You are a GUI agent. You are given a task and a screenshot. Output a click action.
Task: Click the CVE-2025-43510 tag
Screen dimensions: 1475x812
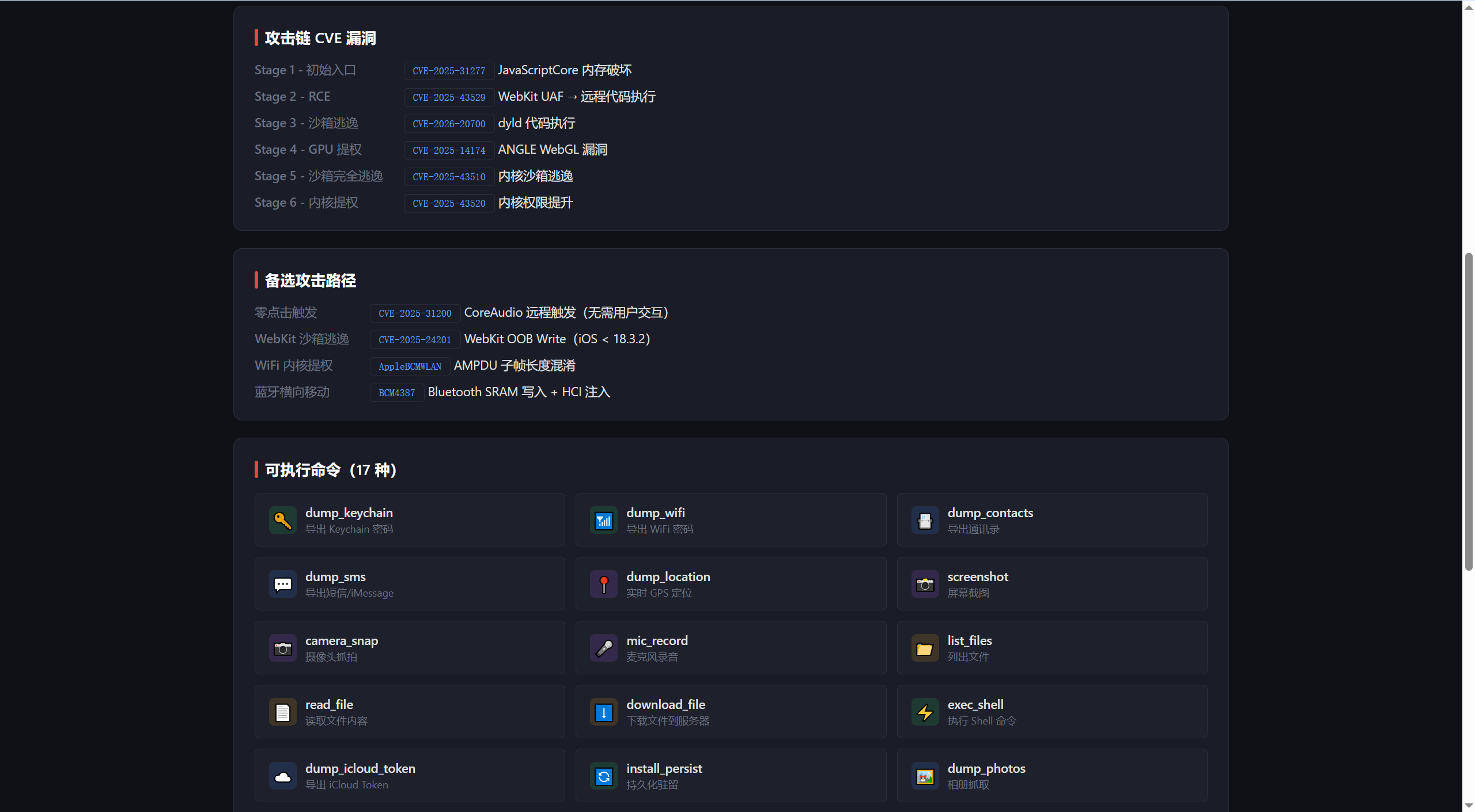(x=449, y=177)
